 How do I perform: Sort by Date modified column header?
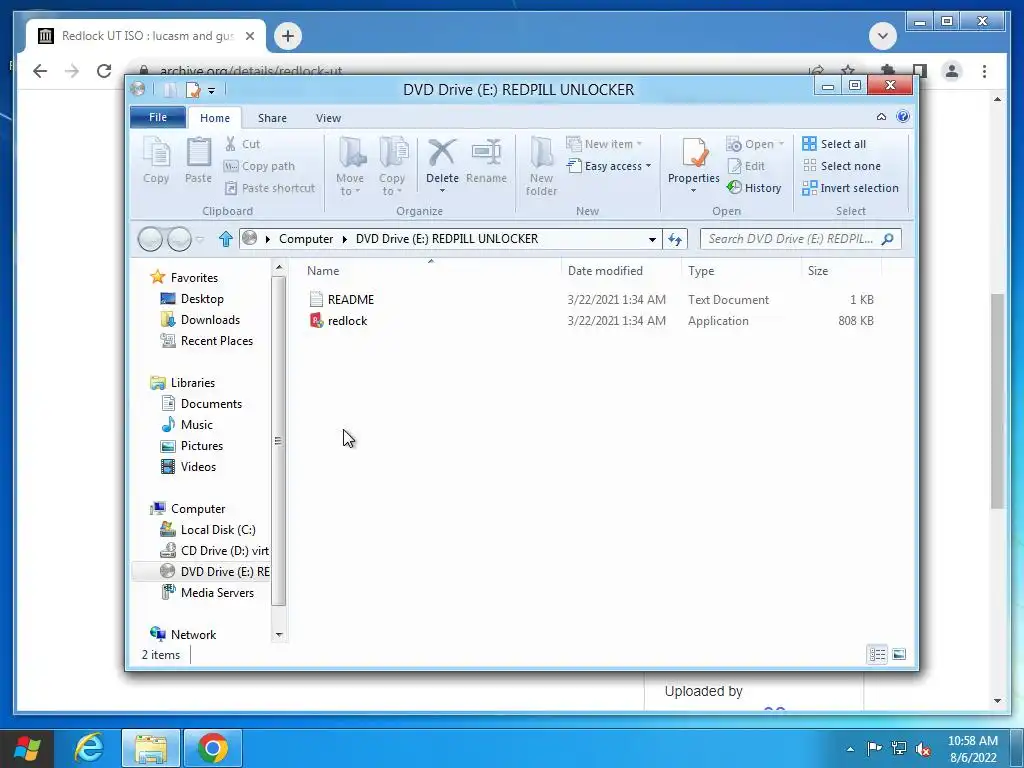(x=620, y=271)
